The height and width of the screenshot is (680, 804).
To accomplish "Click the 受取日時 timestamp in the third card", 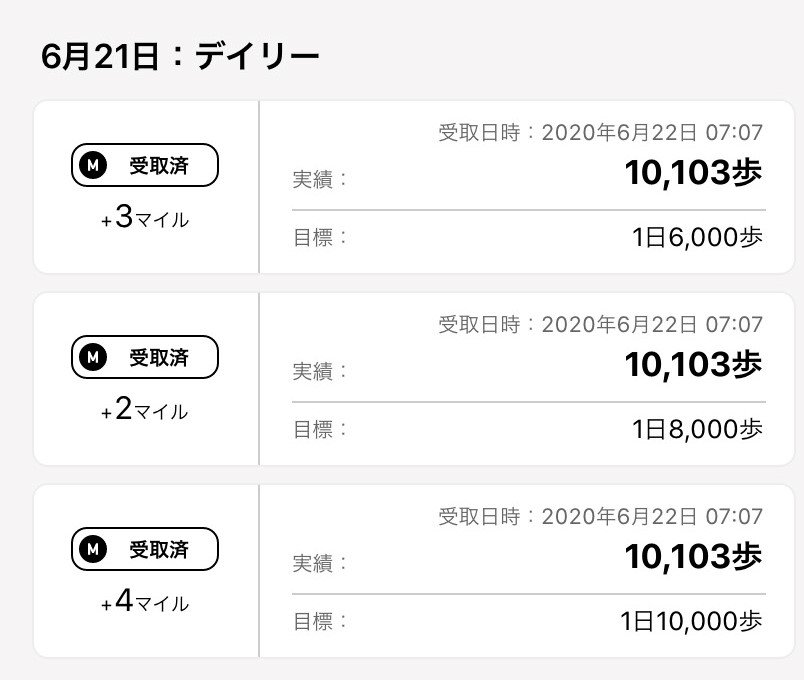I will [x=600, y=516].
